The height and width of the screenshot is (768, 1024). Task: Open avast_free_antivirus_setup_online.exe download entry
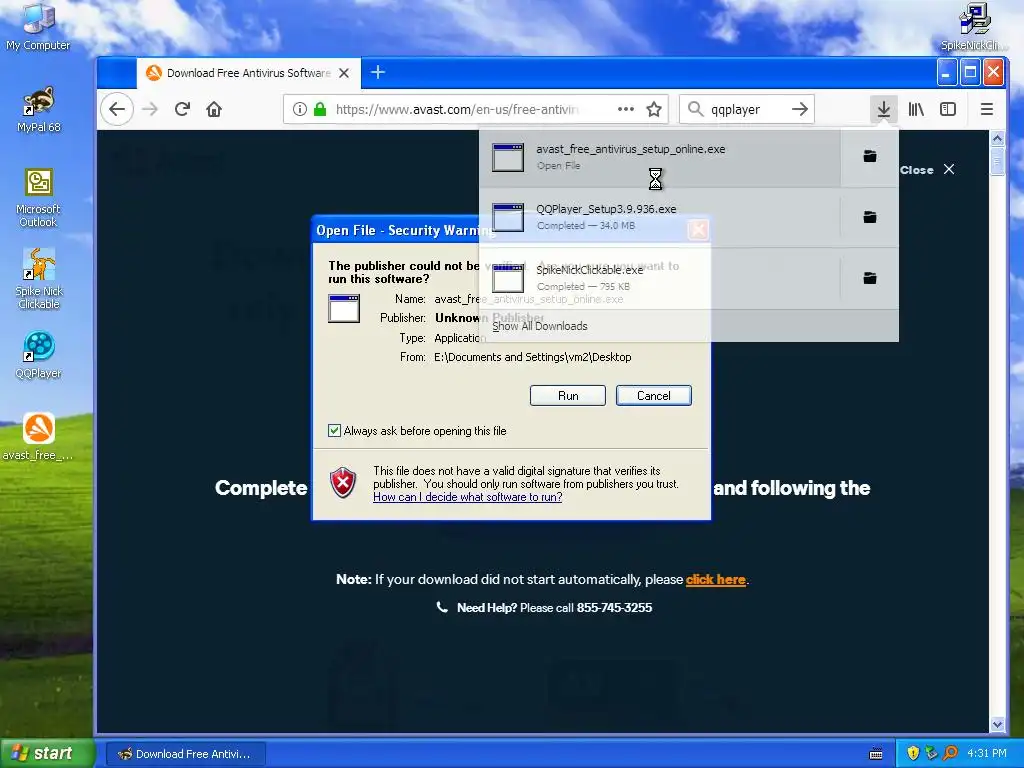(660, 157)
